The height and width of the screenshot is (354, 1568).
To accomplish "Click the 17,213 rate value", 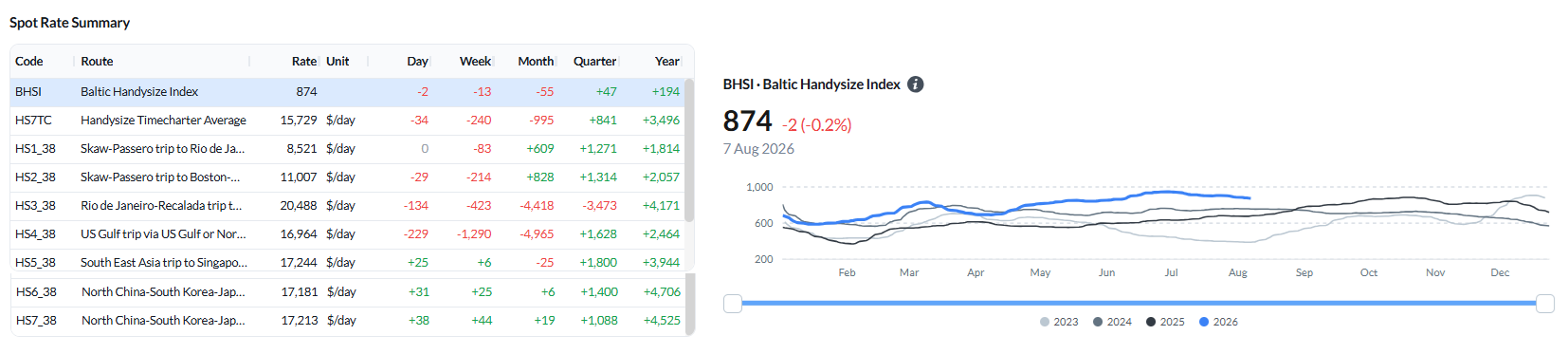I will (x=300, y=321).
